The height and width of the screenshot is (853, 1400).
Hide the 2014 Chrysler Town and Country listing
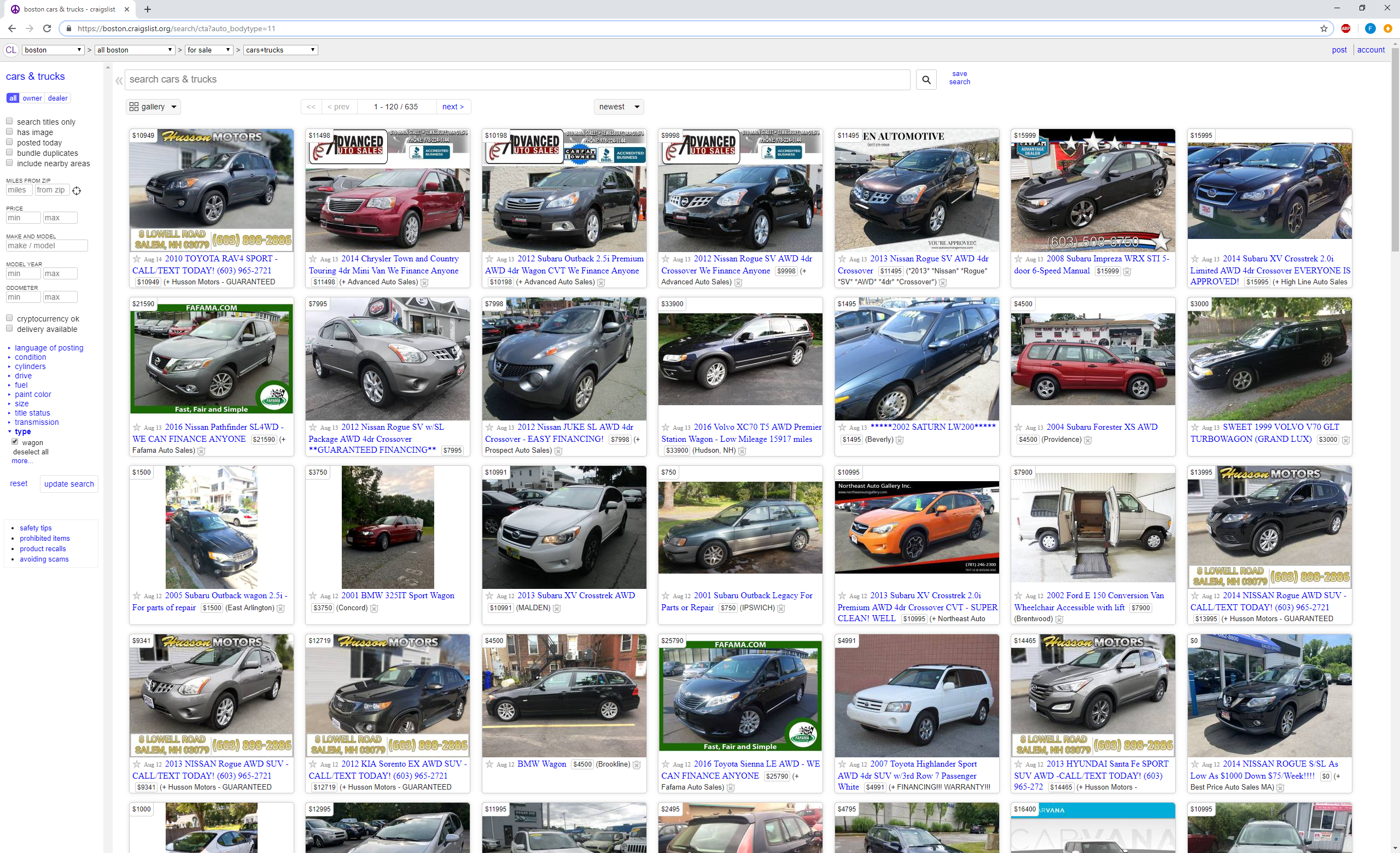[424, 282]
